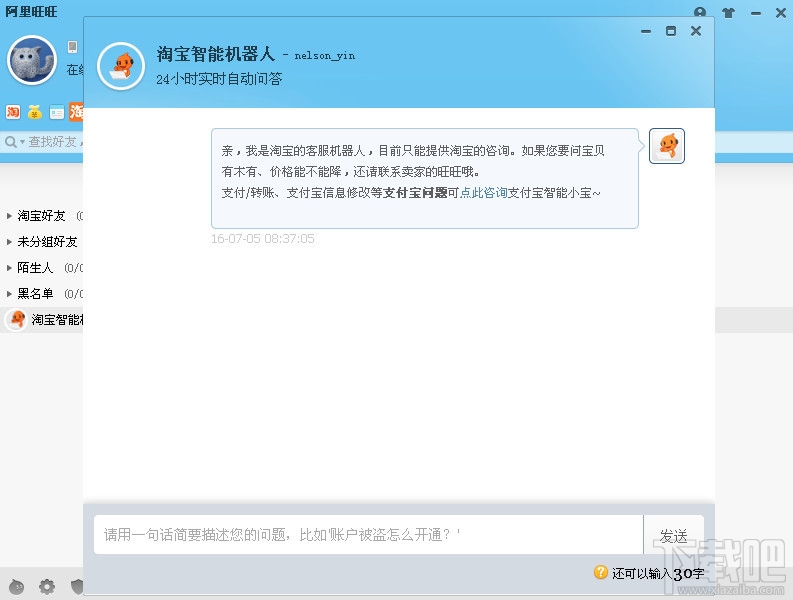Click the headset icon in main title bar

[x=700, y=12]
